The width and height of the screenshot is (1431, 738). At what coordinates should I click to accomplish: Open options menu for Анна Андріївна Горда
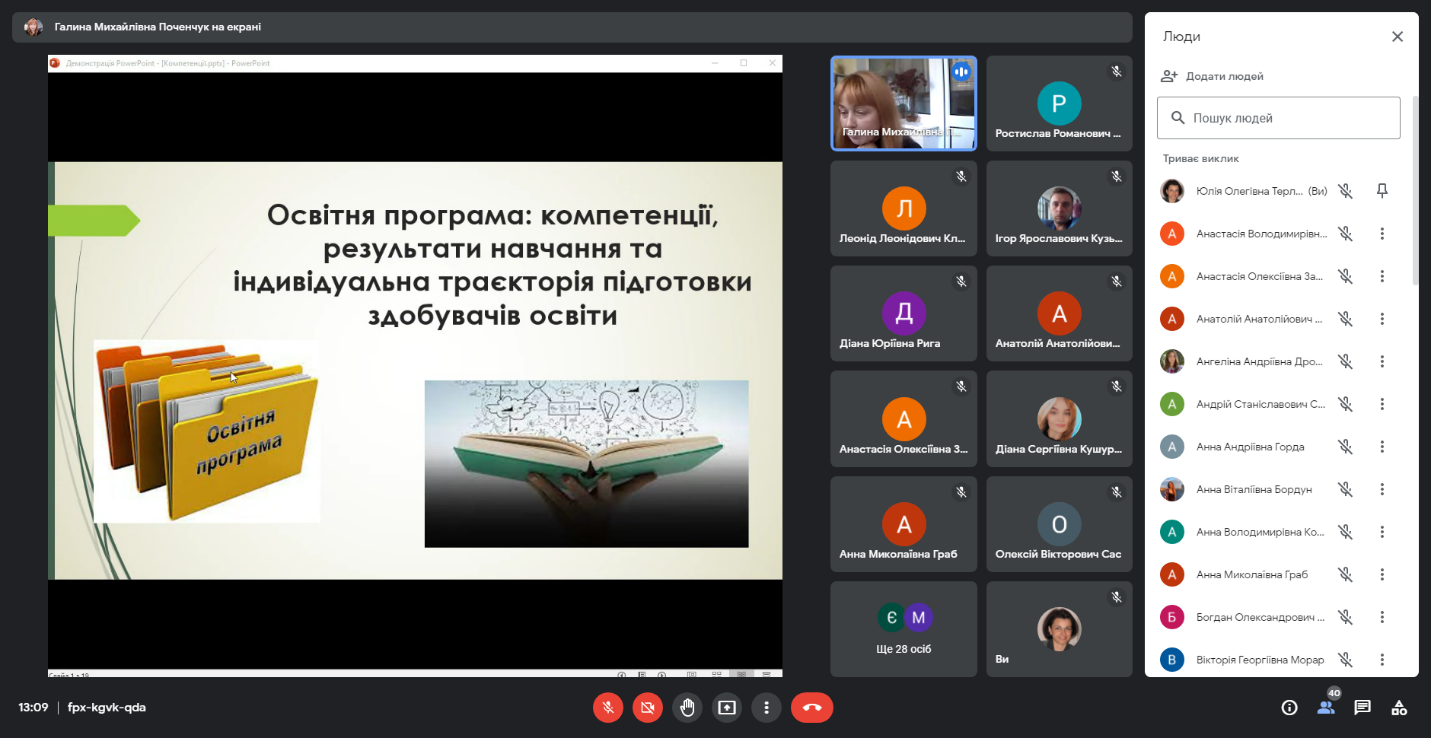click(x=1382, y=447)
